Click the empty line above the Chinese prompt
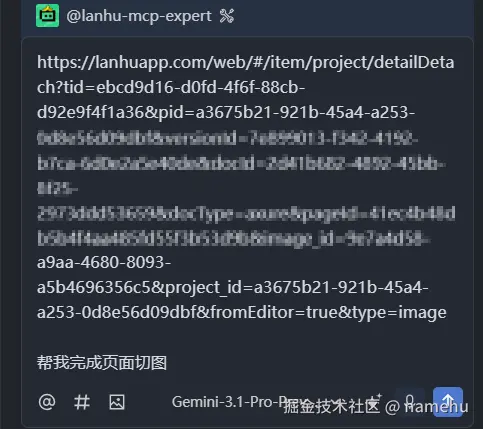Screen dimensions: 483x429 pos(247,338)
